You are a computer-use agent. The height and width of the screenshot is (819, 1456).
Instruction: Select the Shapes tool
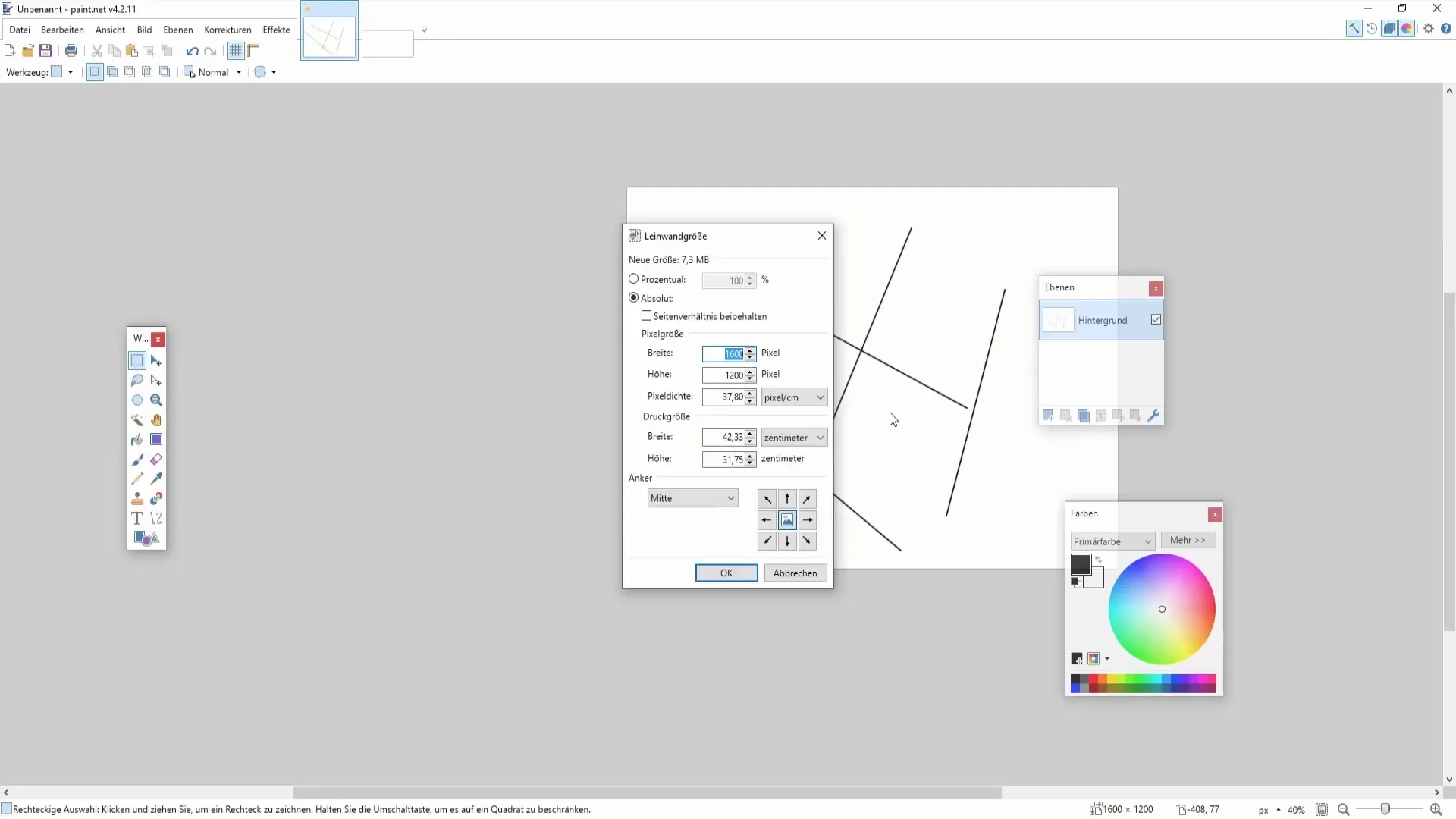click(146, 538)
